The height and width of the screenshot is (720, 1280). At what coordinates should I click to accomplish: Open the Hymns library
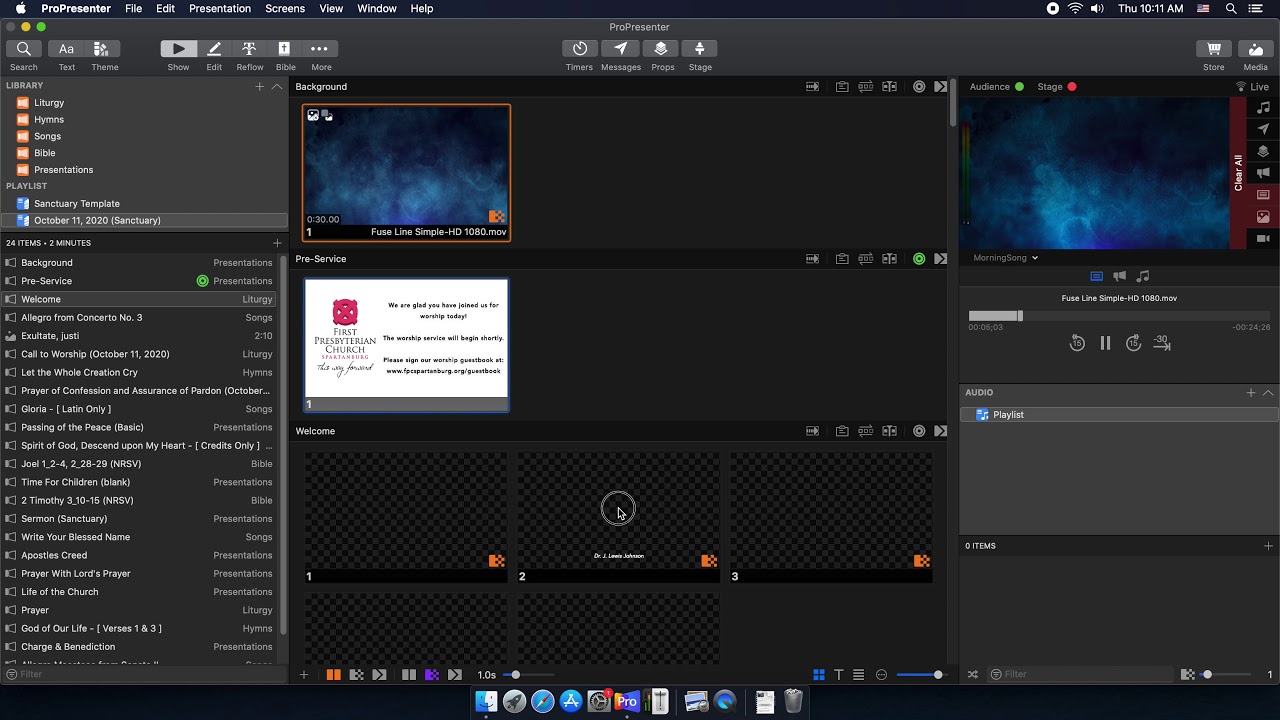click(144, 119)
